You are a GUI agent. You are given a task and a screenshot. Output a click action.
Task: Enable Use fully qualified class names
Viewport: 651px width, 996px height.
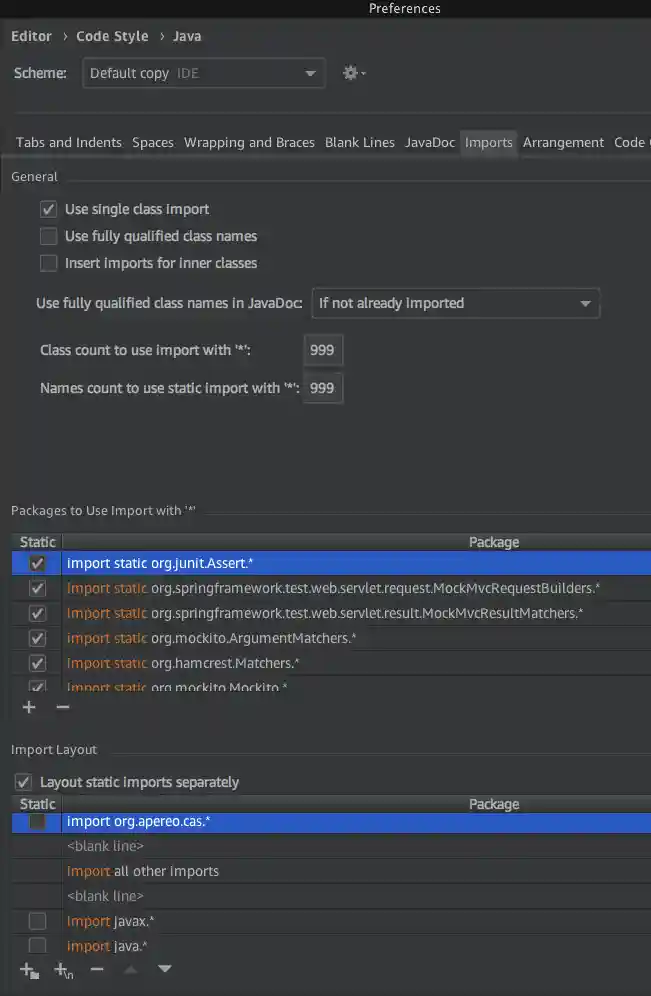48,237
